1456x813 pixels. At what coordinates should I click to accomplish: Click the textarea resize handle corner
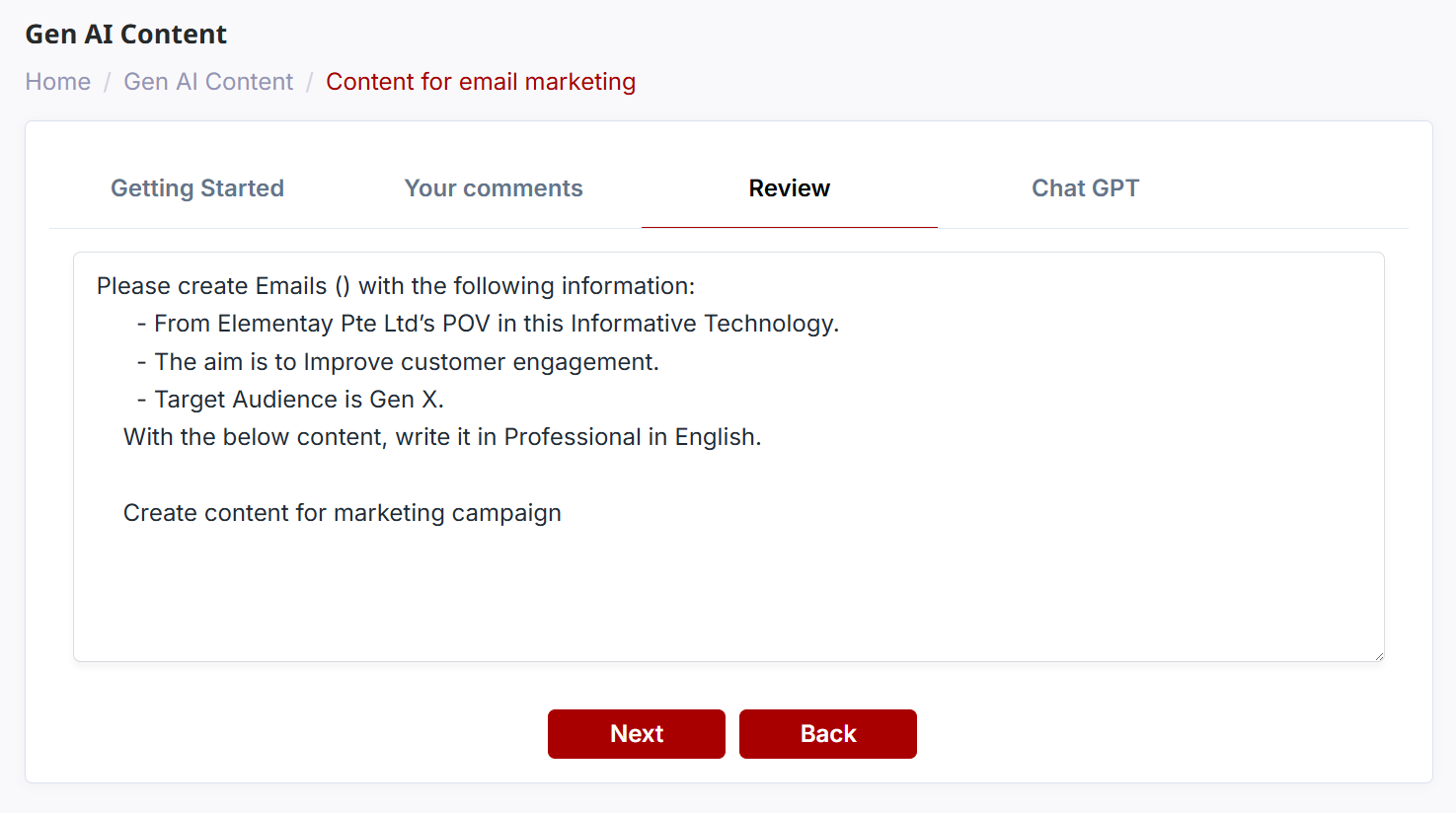(x=1379, y=656)
